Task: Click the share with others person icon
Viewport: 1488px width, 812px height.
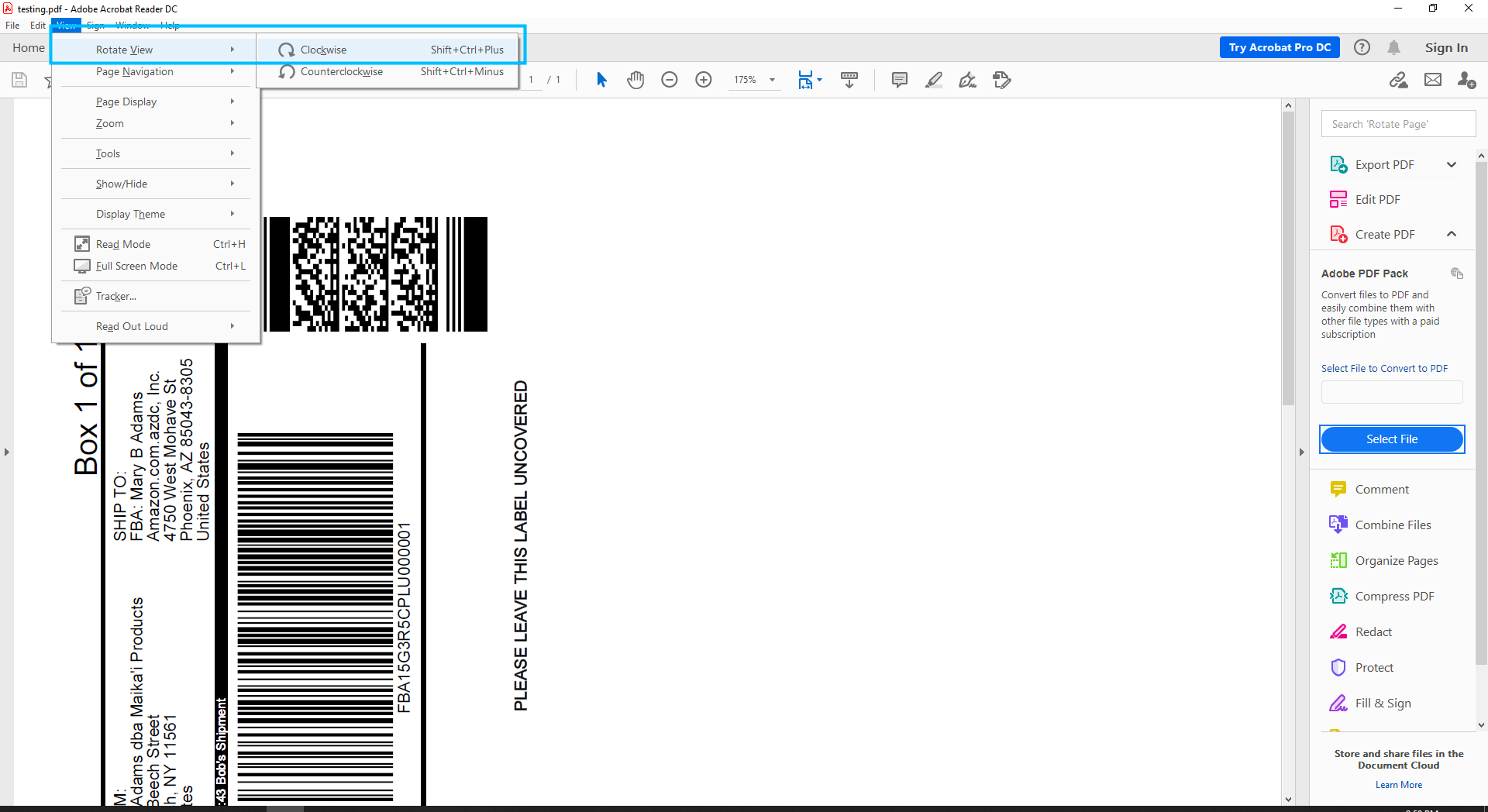Action: [1466, 80]
